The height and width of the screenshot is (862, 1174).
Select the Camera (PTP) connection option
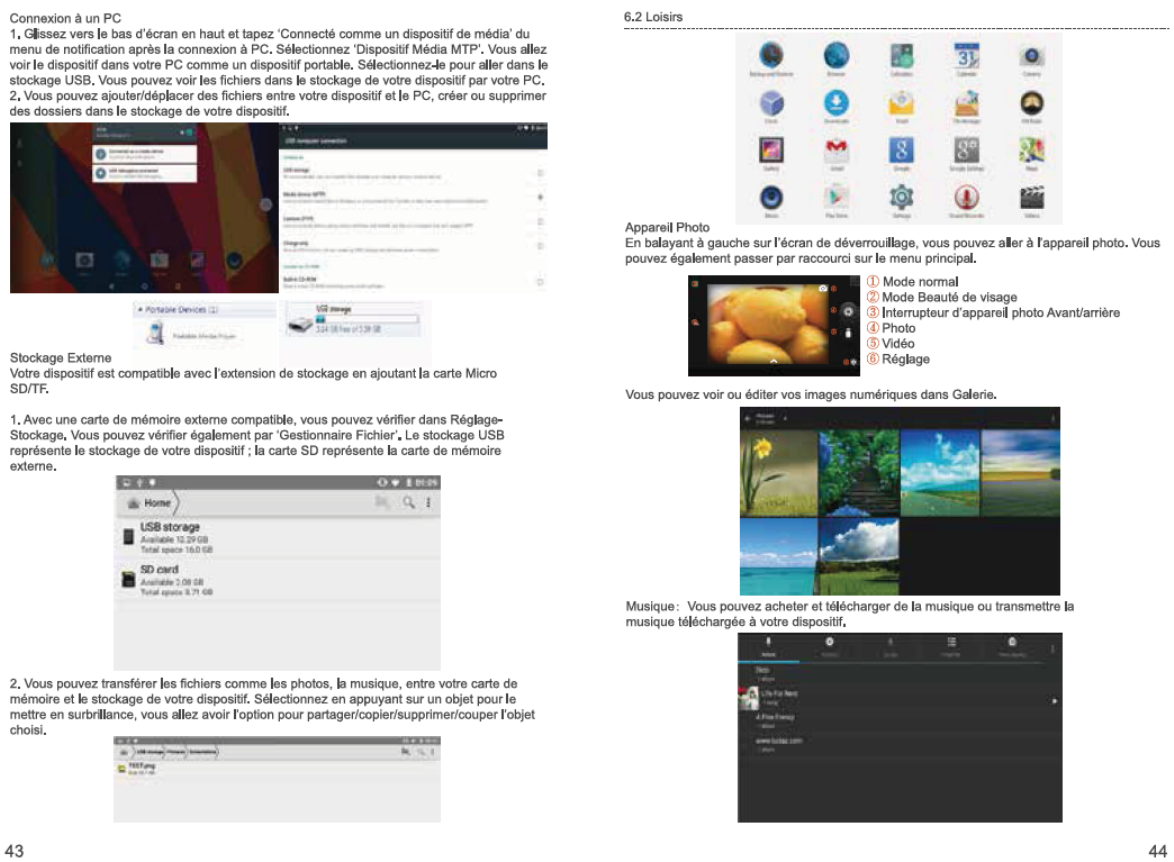click(x=413, y=222)
